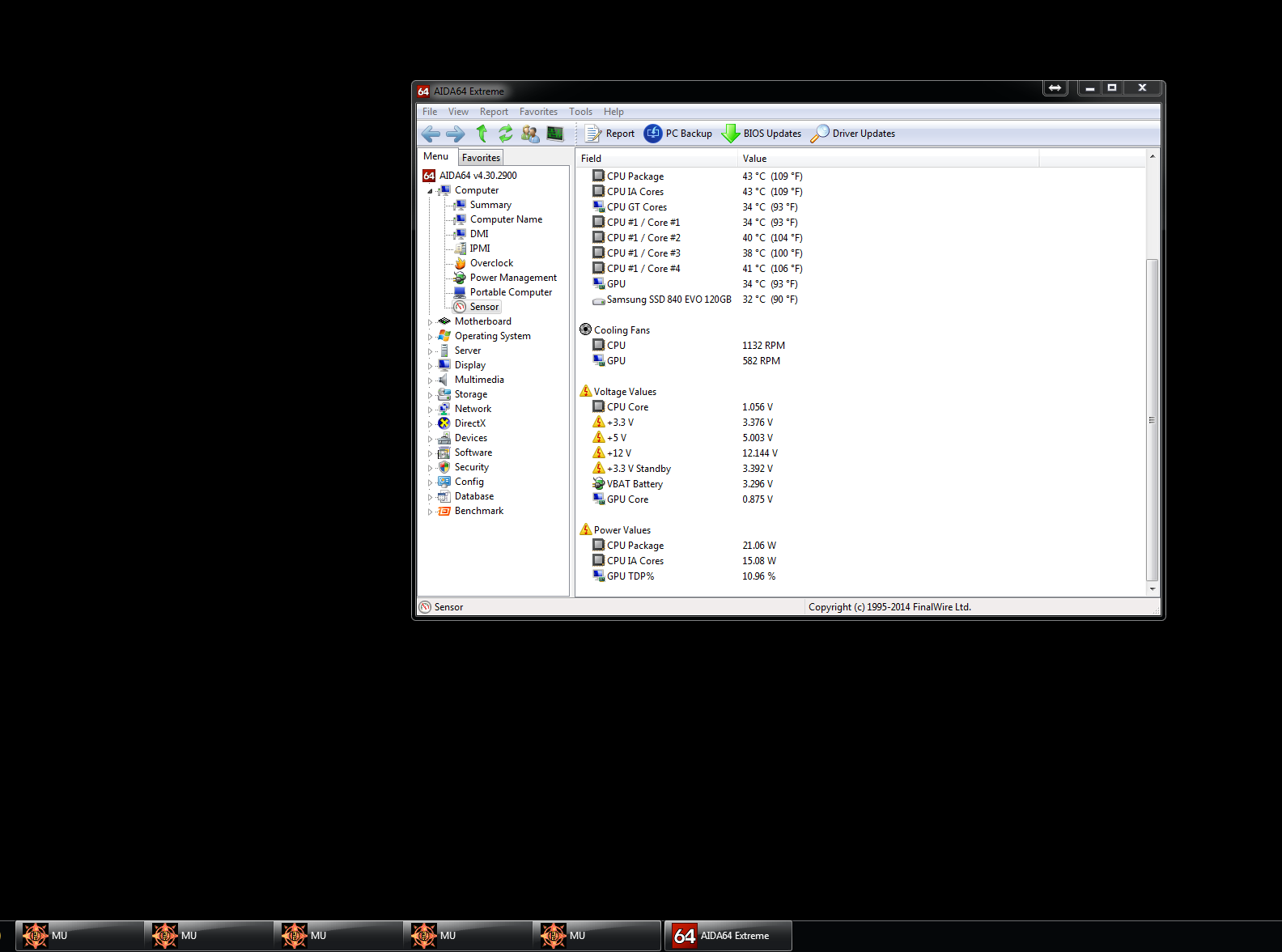1282x952 pixels.
Task: Expand the Operating System tree node
Action: click(x=430, y=337)
